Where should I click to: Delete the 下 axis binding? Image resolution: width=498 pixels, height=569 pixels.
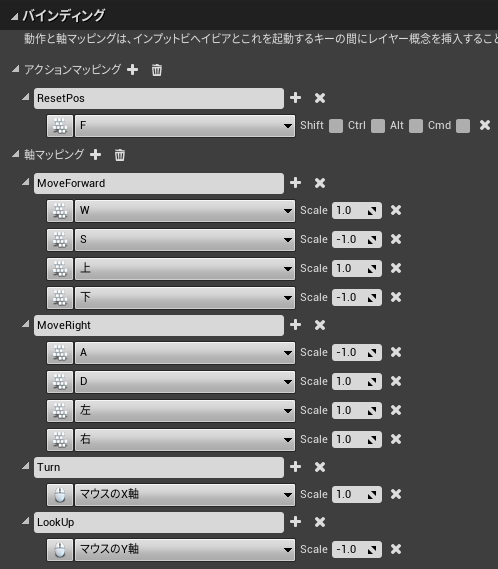(x=396, y=297)
